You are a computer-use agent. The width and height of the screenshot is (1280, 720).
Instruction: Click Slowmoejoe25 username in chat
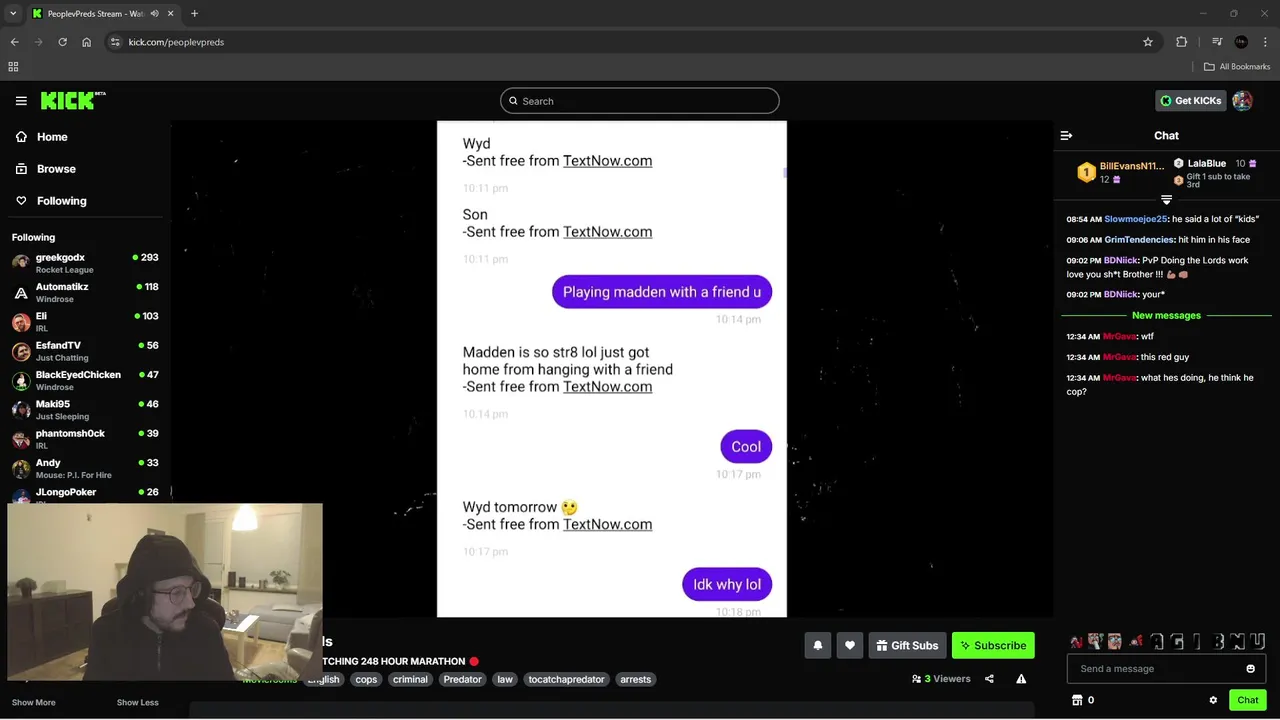coord(1136,219)
